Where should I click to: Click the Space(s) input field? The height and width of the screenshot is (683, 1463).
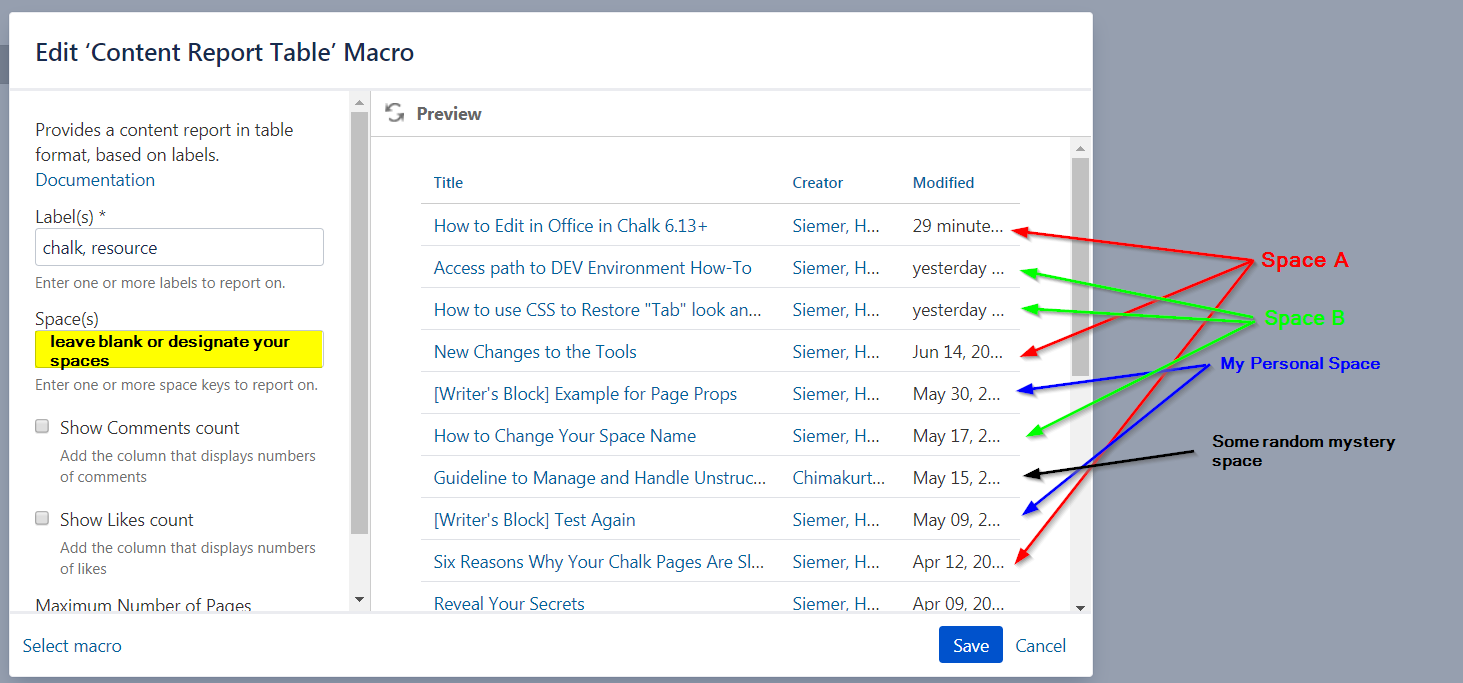pyautogui.click(x=179, y=349)
